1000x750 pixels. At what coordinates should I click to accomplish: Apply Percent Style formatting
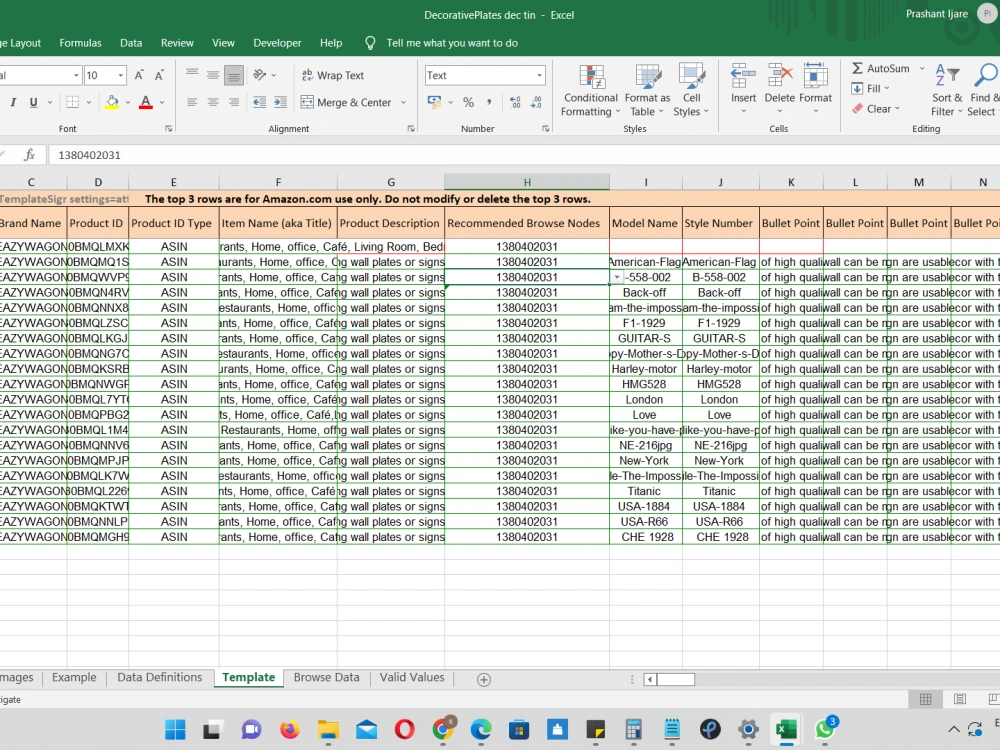(469, 102)
